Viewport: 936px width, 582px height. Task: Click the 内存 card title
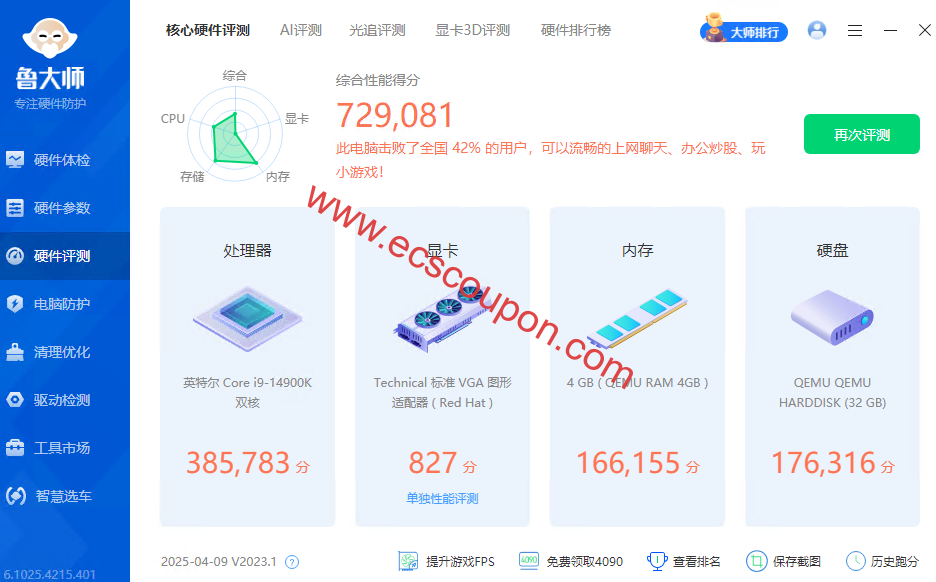[638, 251]
